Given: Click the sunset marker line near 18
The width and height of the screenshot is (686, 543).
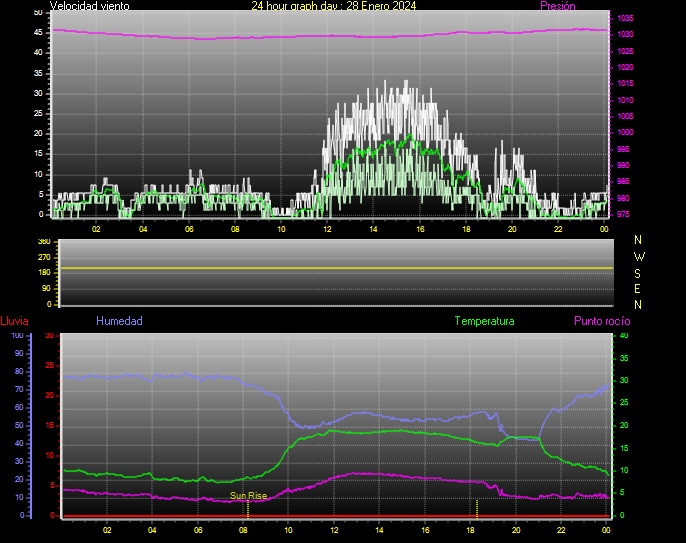Looking at the screenshot, I should click(477, 509).
